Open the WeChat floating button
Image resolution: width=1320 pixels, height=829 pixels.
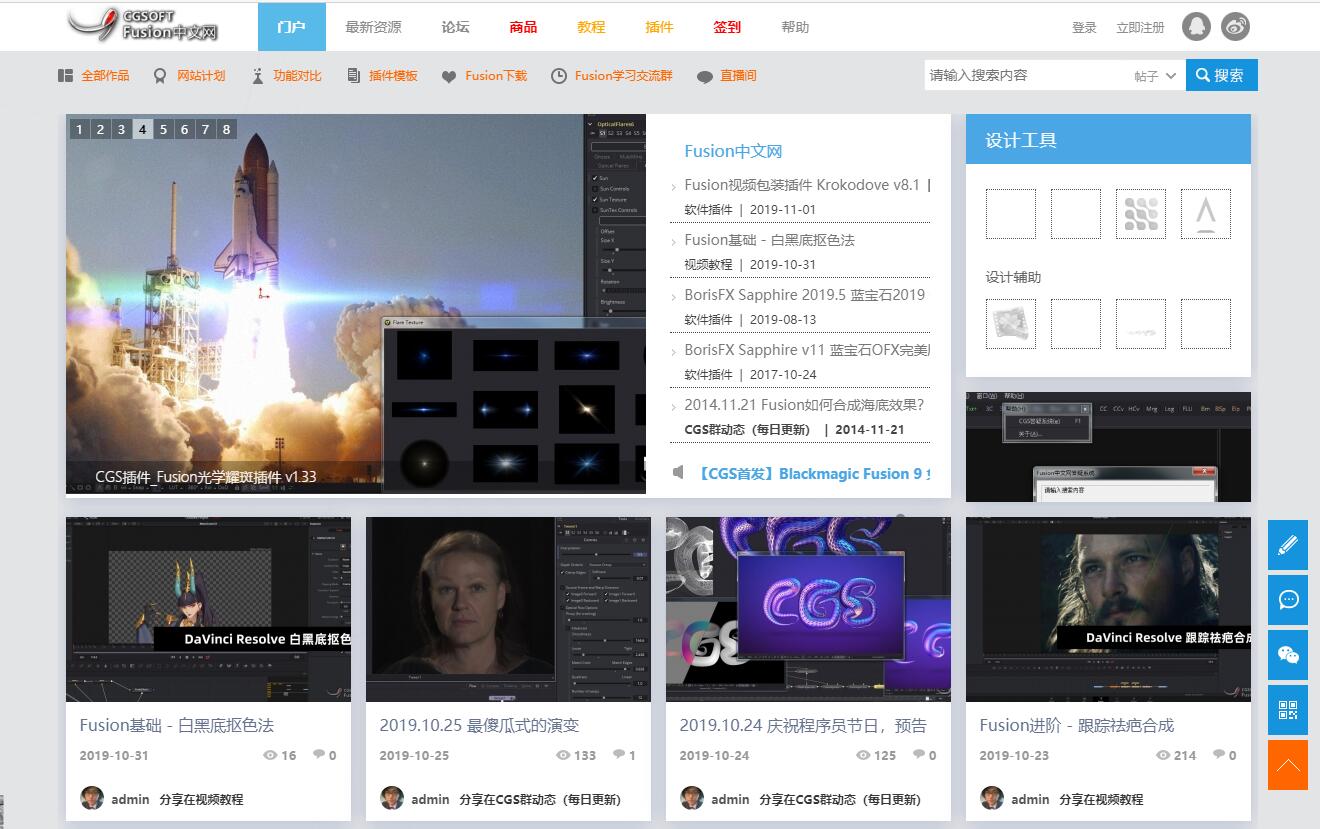click(x=1288, y=655)
